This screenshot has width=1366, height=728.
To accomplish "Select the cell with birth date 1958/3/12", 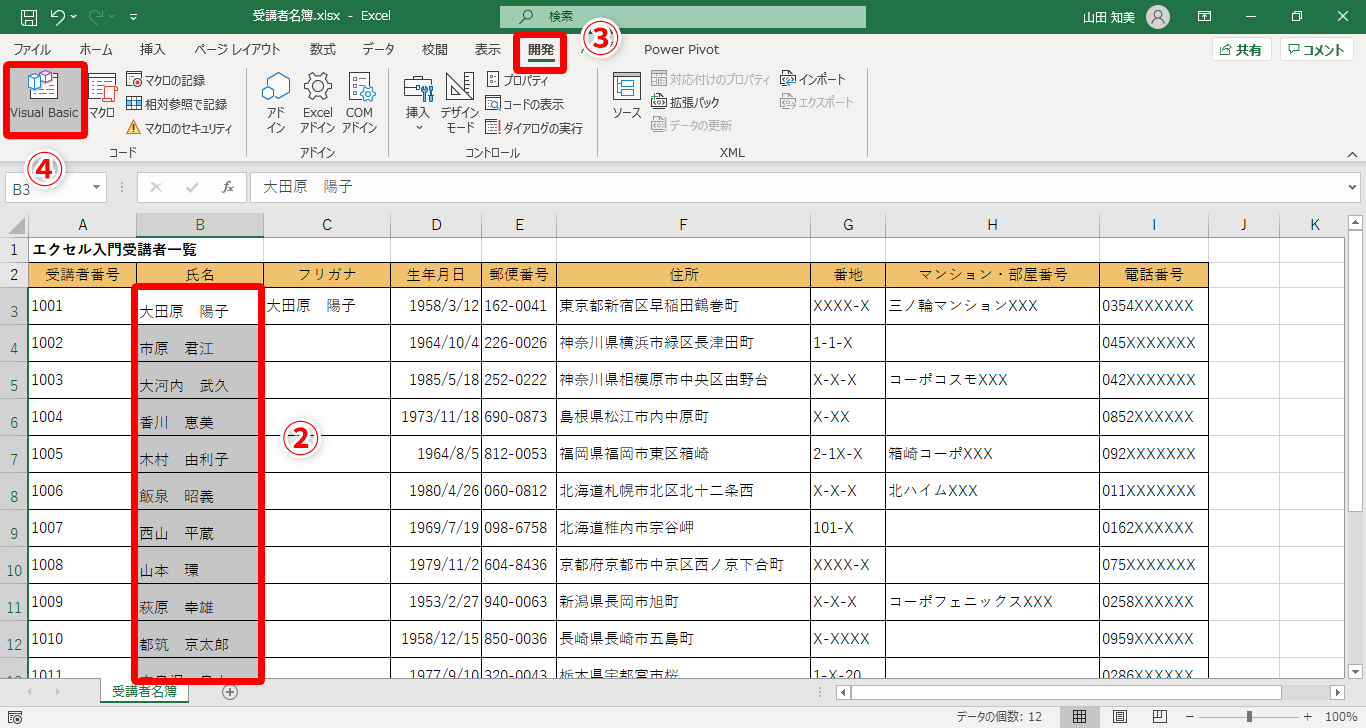I will pos(436,306).
